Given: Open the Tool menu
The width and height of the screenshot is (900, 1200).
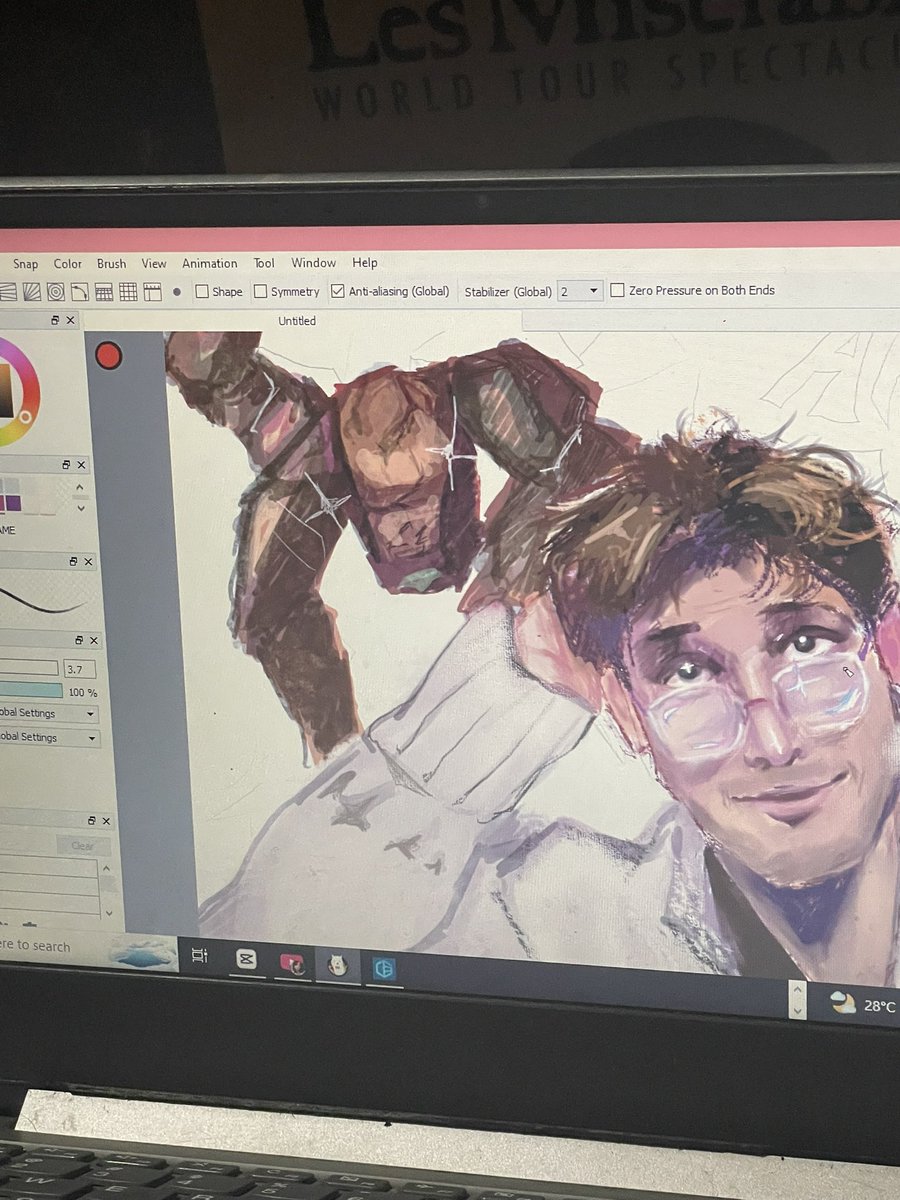Looking at the screenshot, I should point(264,263).
